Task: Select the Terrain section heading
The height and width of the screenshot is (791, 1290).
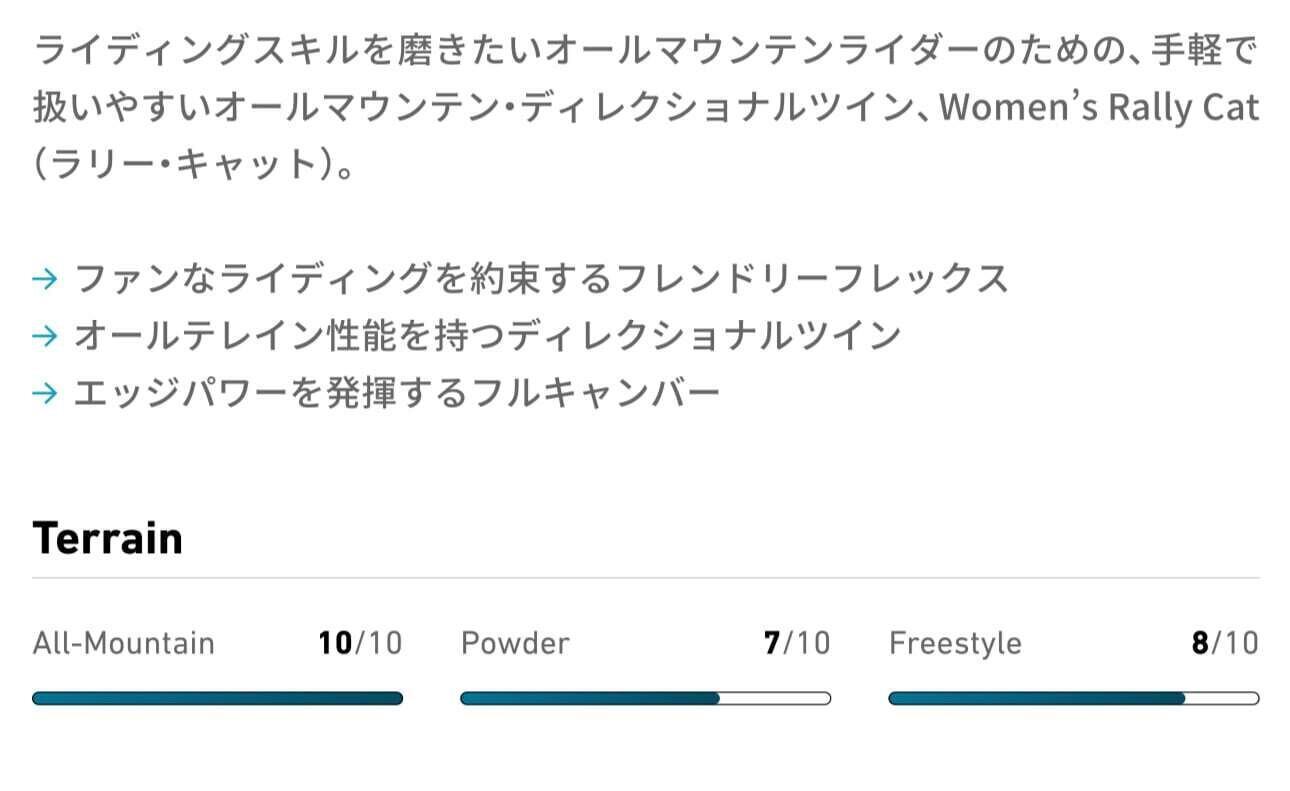Action: [108, 538]
